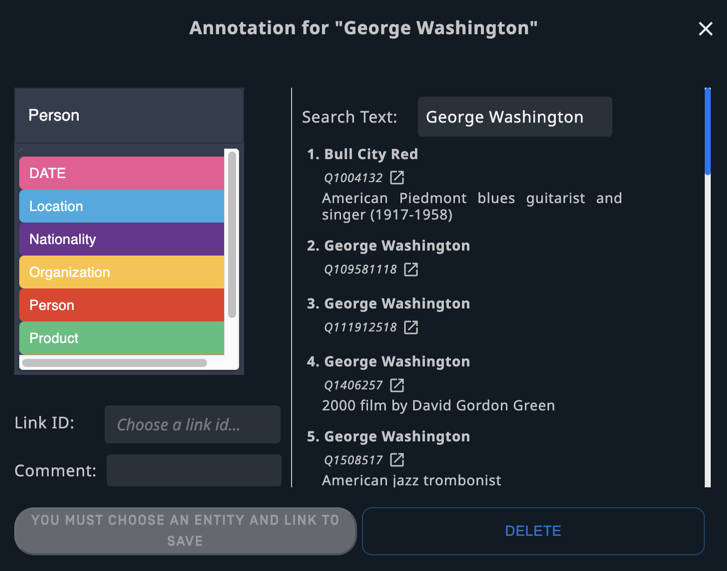
Task: Open the Person entity dropdown header
Action: (129, 115)
